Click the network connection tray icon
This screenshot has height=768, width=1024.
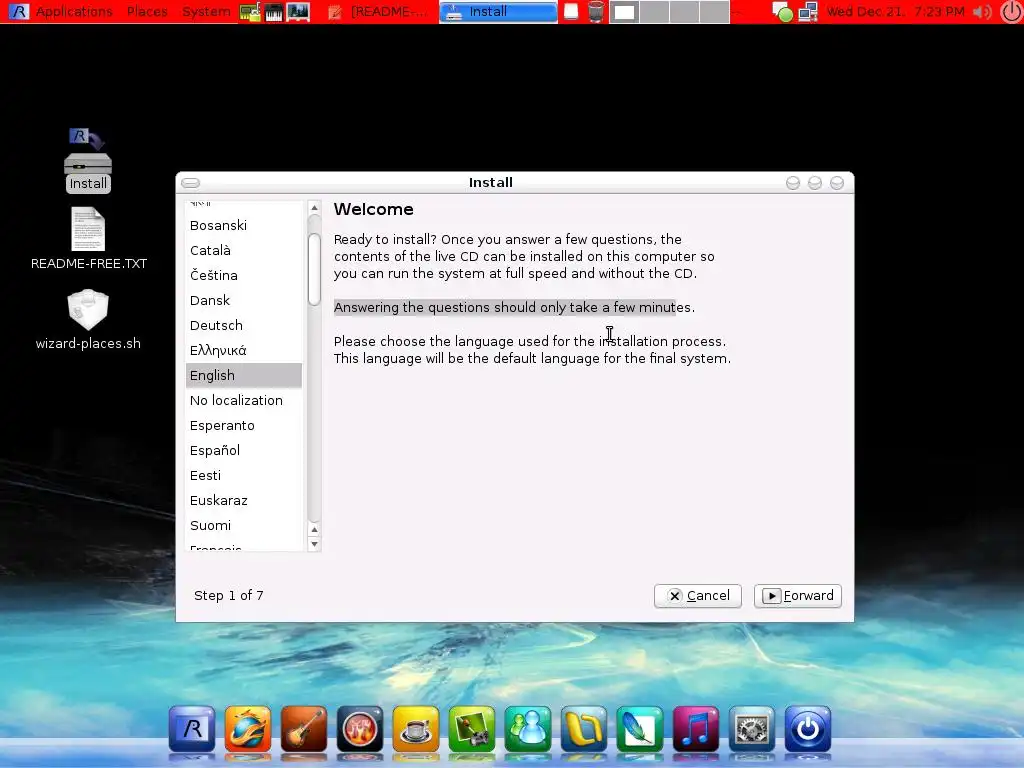click(x=808, y=12)
